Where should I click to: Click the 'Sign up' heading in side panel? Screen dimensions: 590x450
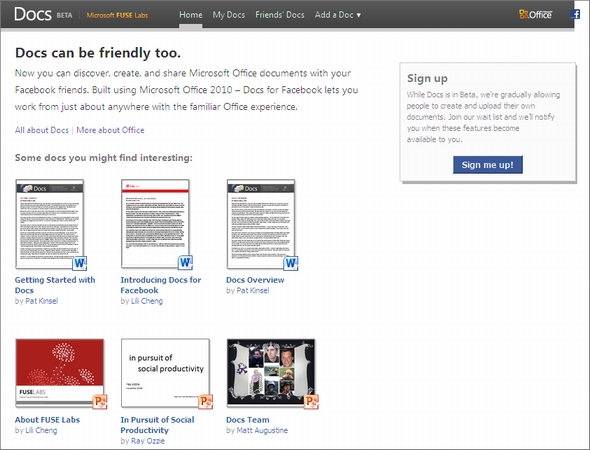pyautogui.click(x=427, y=79)
